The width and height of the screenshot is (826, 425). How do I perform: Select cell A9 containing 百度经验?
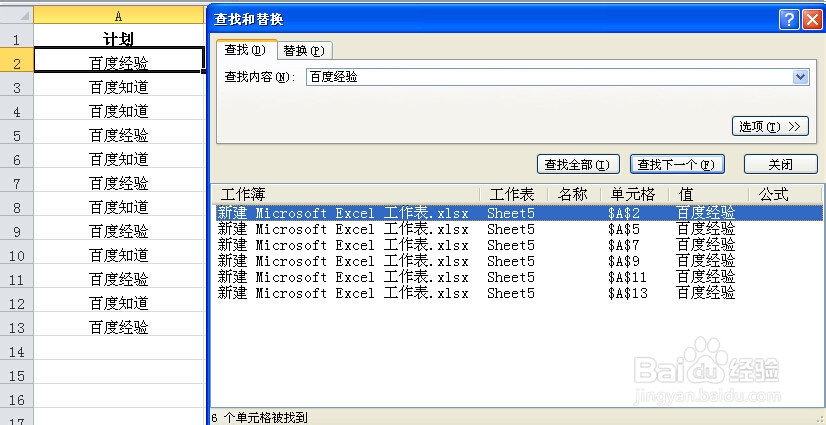pyautogui.click(x=119, y=229)
